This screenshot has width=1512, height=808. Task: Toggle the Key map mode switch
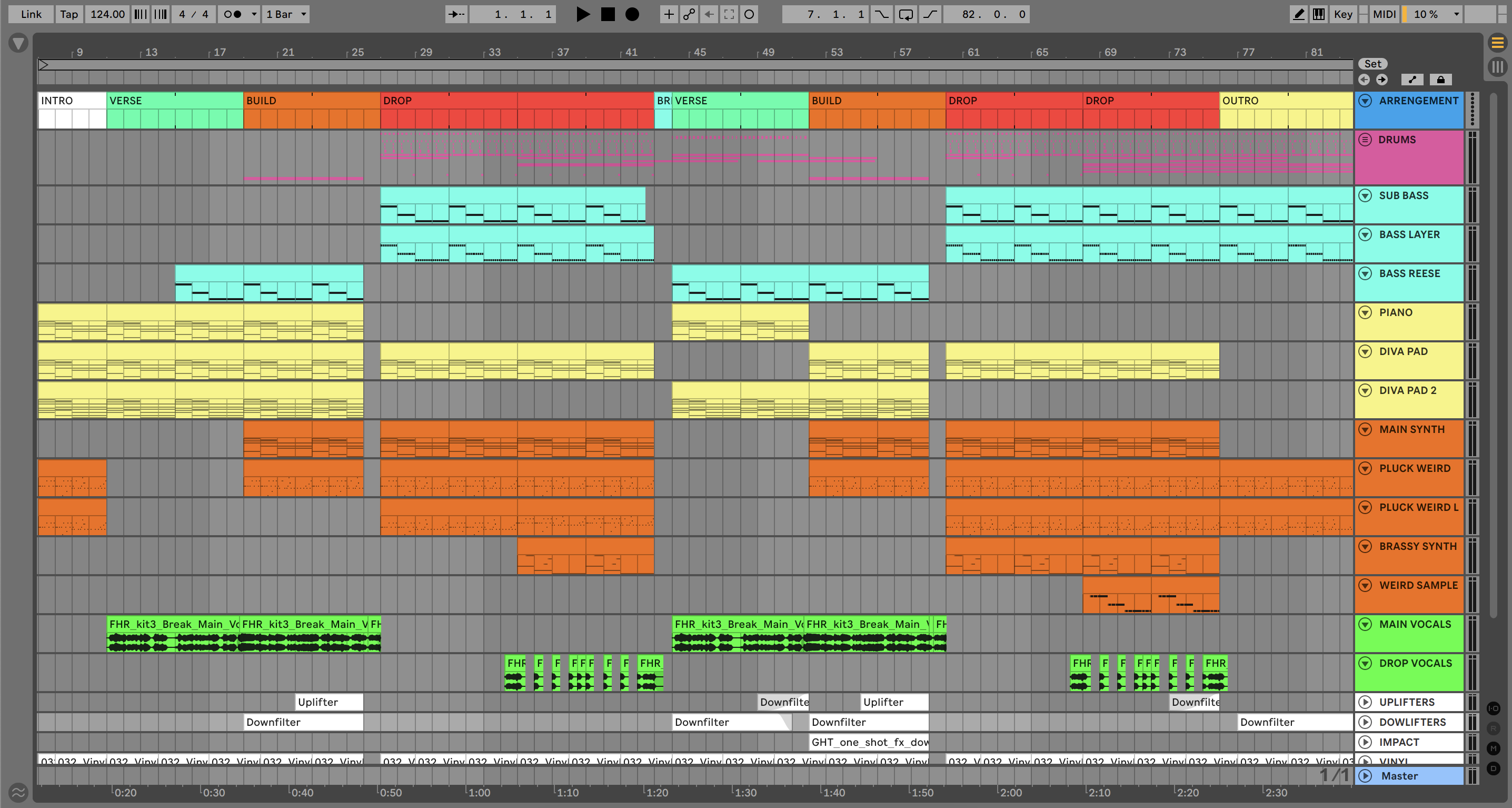pyautogui.click(x=1343, y=14)
